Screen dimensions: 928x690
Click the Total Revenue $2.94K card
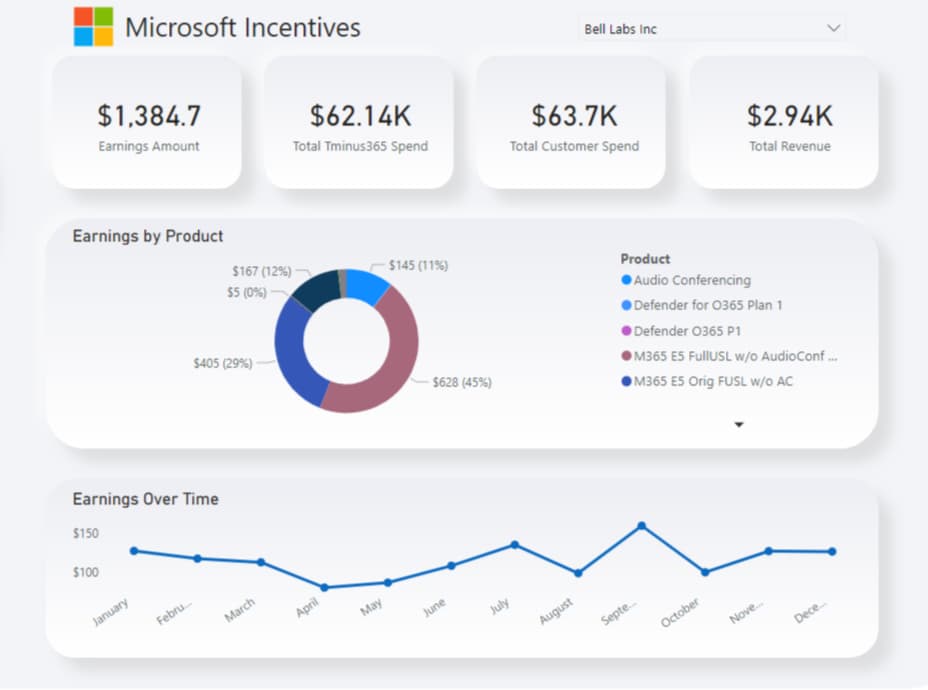tap(785, 123)
